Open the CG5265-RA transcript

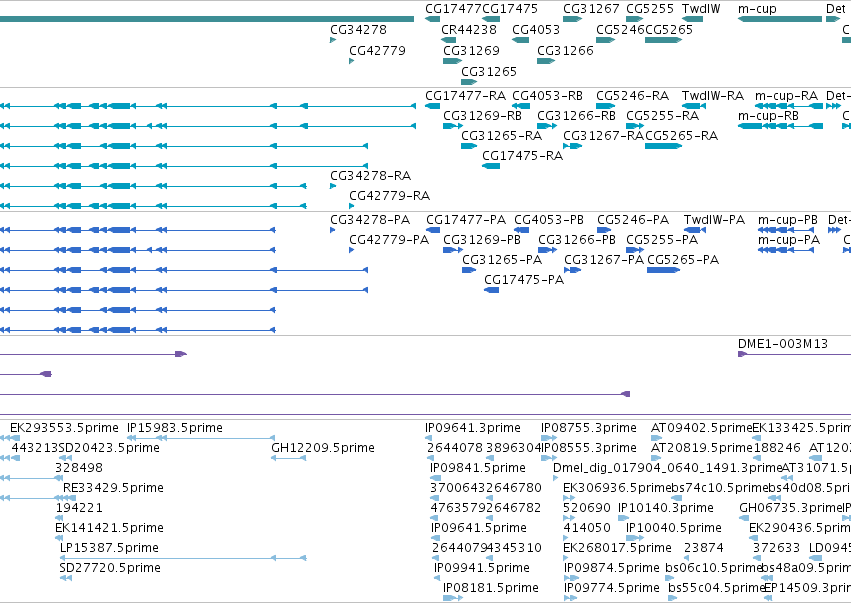(x=663, y=146)
